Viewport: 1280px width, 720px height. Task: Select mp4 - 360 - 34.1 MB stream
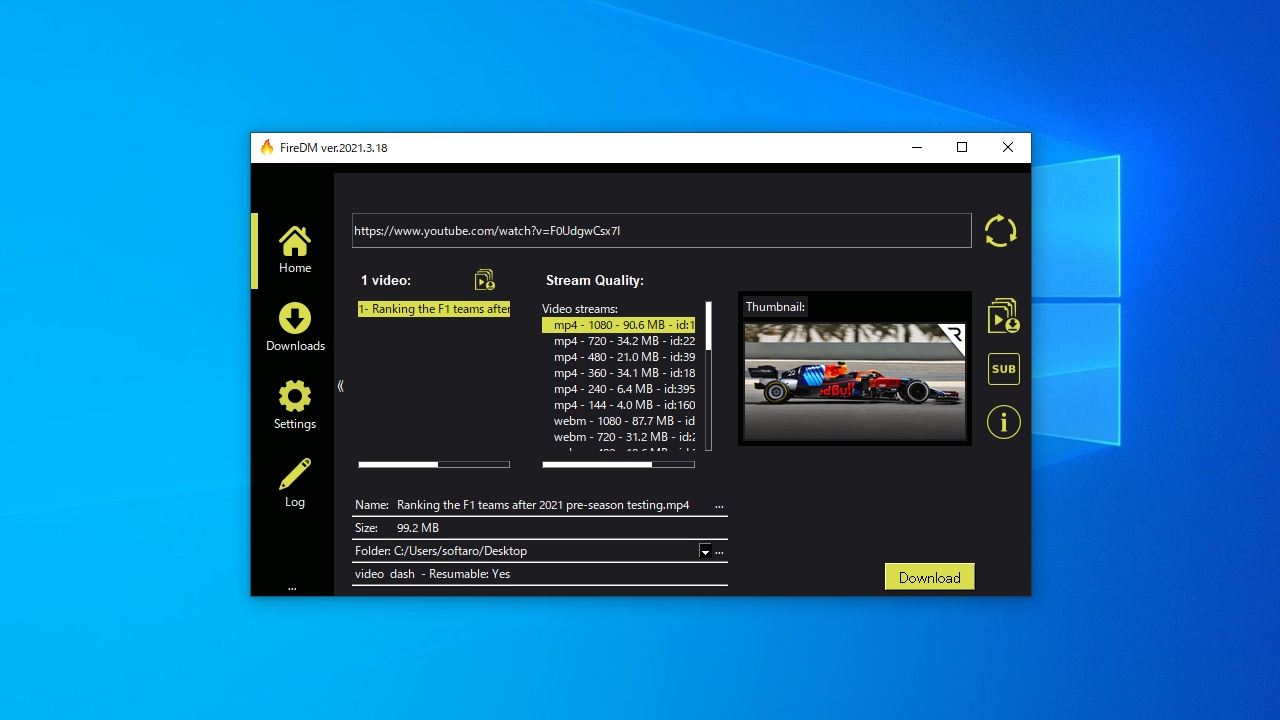click(x=618, y=373)
